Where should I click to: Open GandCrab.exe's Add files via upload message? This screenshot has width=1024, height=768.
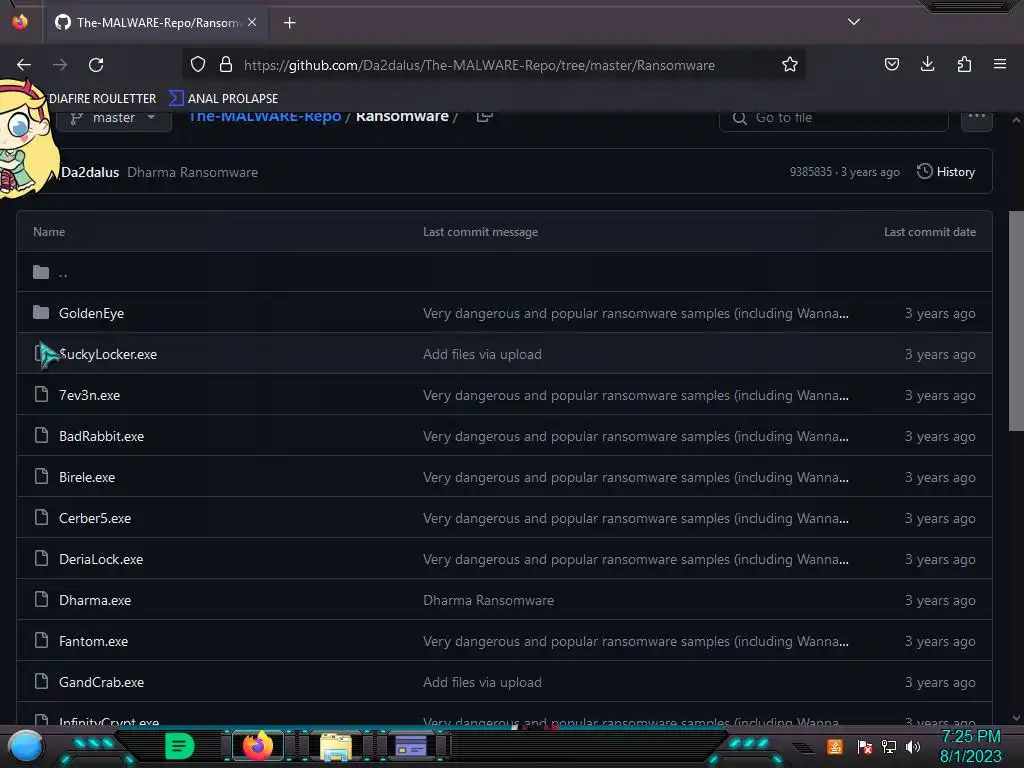[482, 682]
